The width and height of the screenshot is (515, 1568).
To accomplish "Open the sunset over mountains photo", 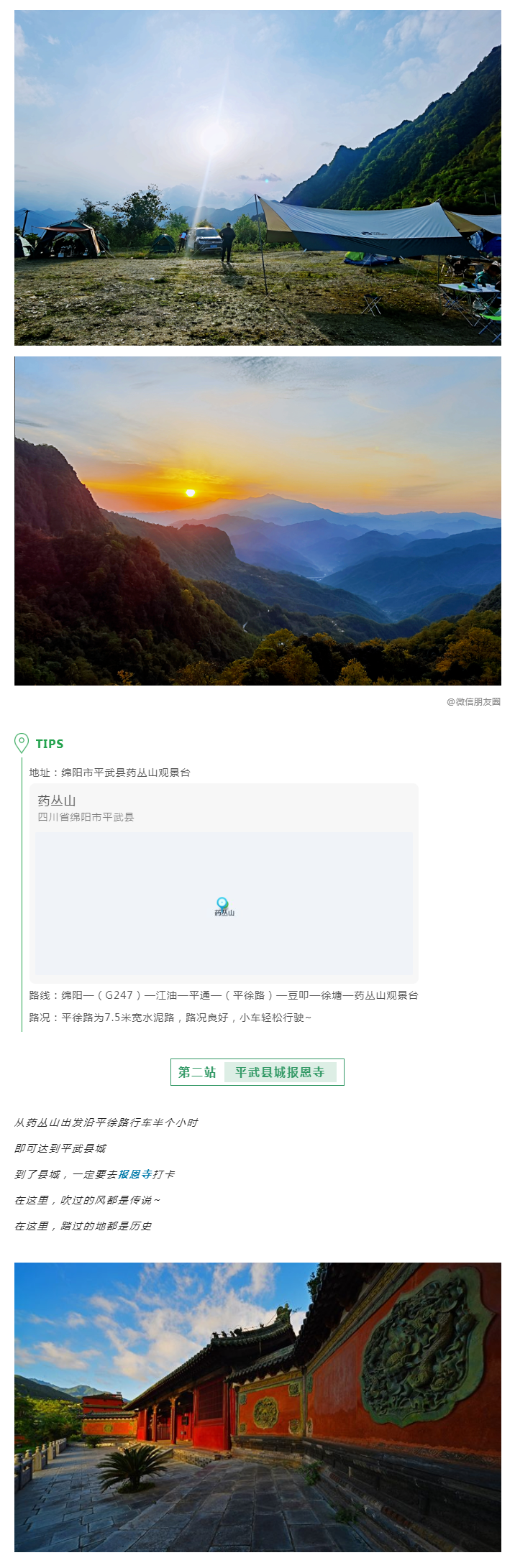I will tap(257, 521).
